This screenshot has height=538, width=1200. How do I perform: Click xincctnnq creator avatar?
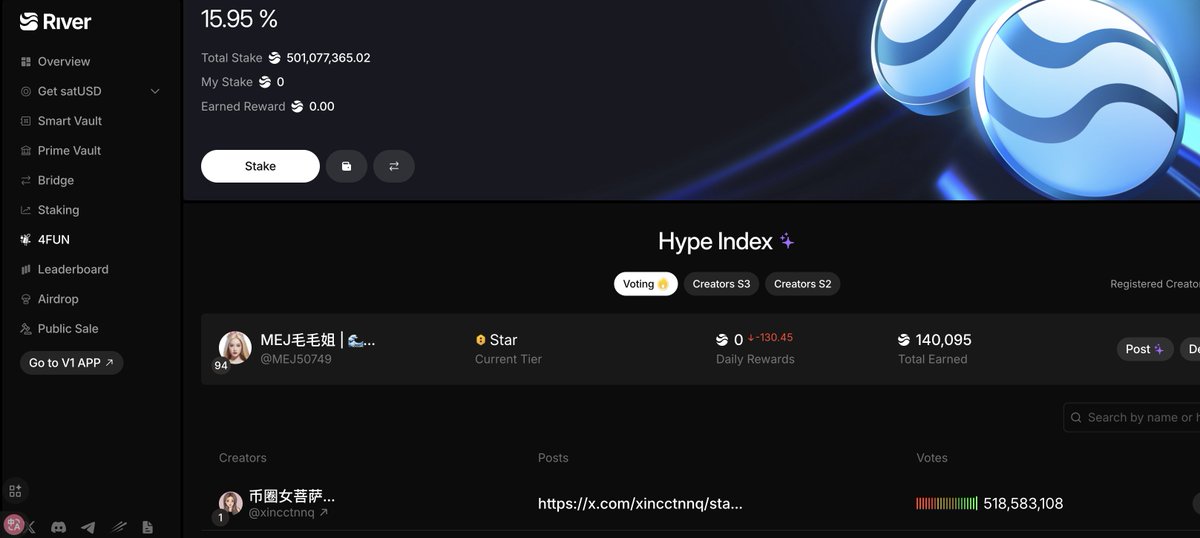tap(231, 503)
